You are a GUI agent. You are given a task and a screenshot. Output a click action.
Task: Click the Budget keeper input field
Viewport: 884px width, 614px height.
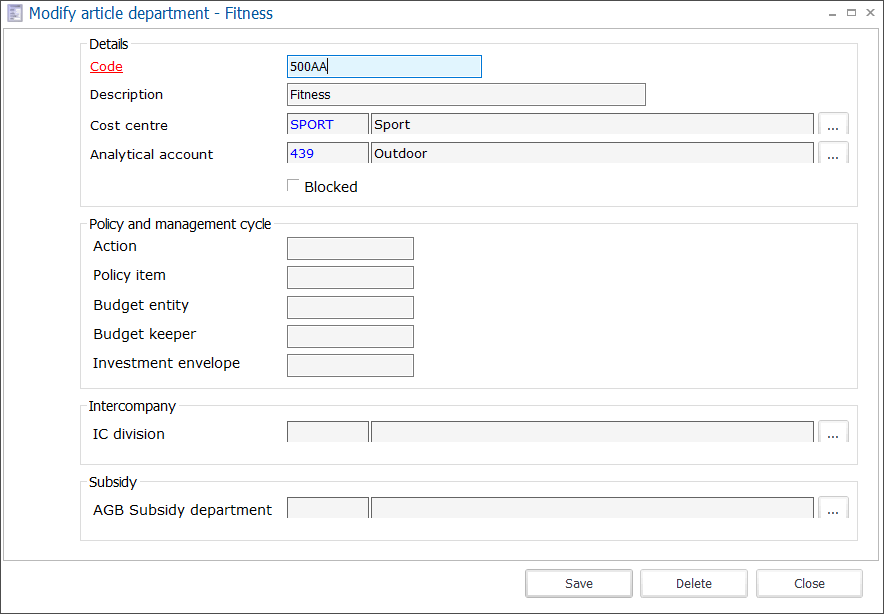349,336
